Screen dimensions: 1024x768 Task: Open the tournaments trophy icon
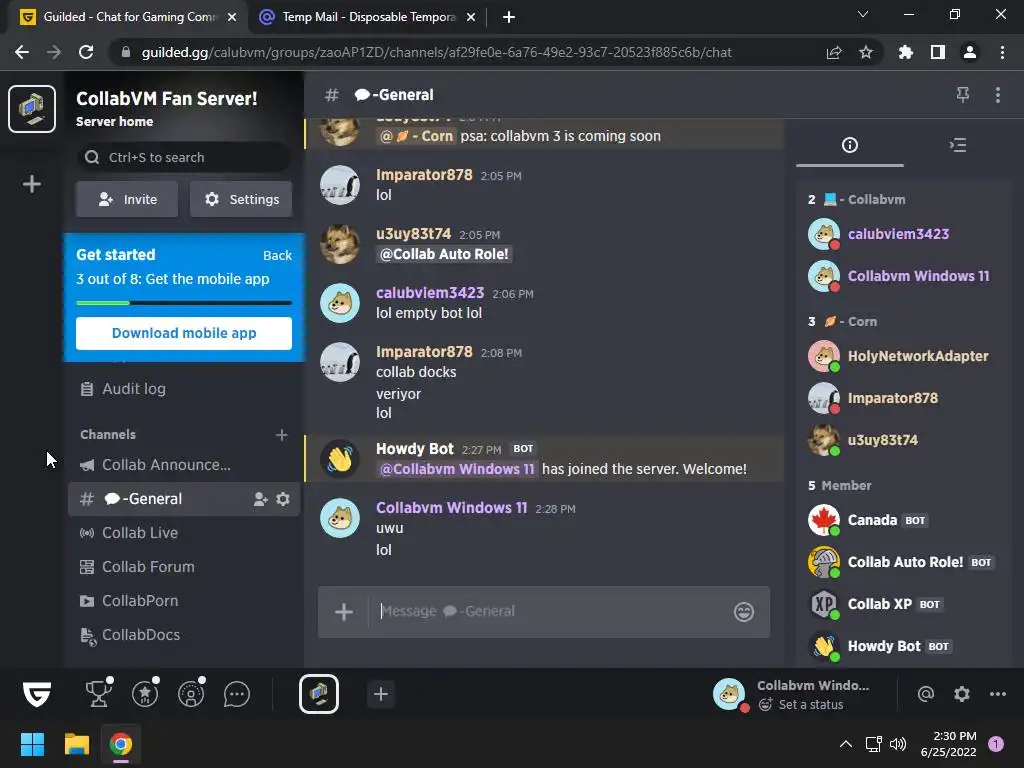point(99,694)
